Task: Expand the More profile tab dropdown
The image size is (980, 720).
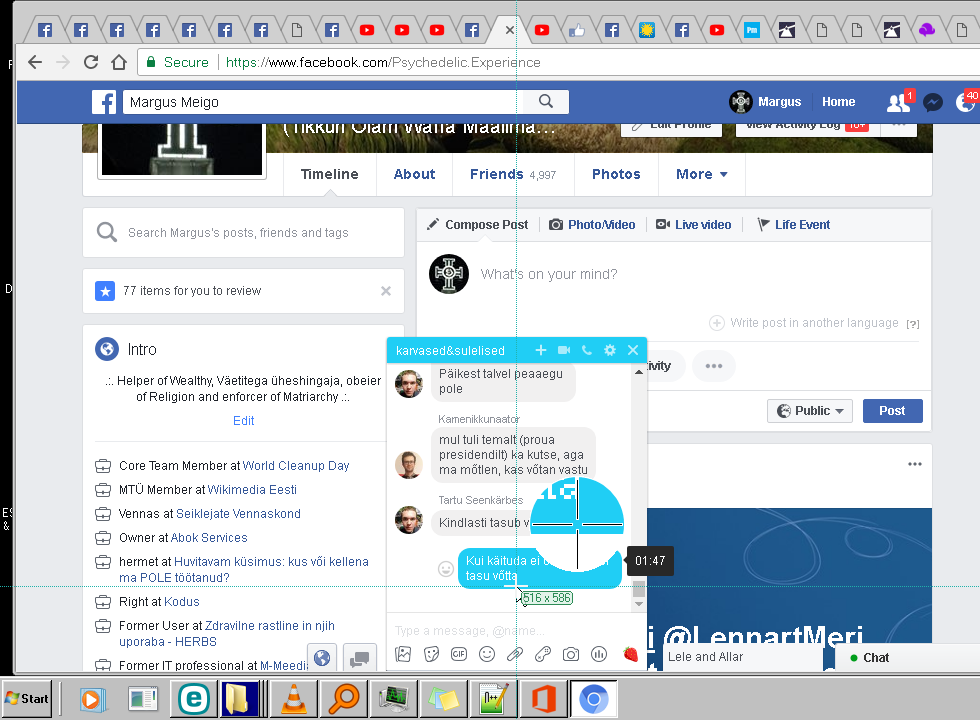Action: [x=701, y=174]
